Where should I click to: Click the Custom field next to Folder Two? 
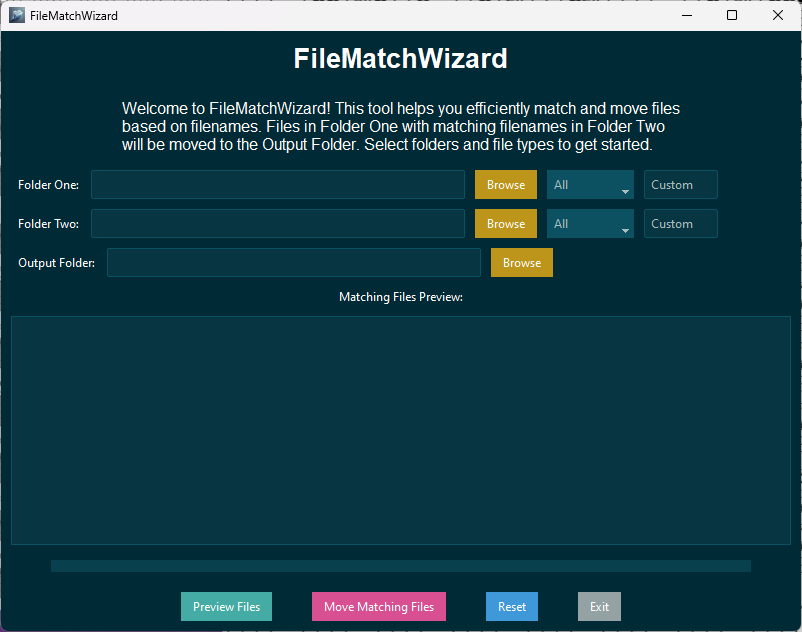click(x=680, y=223)
